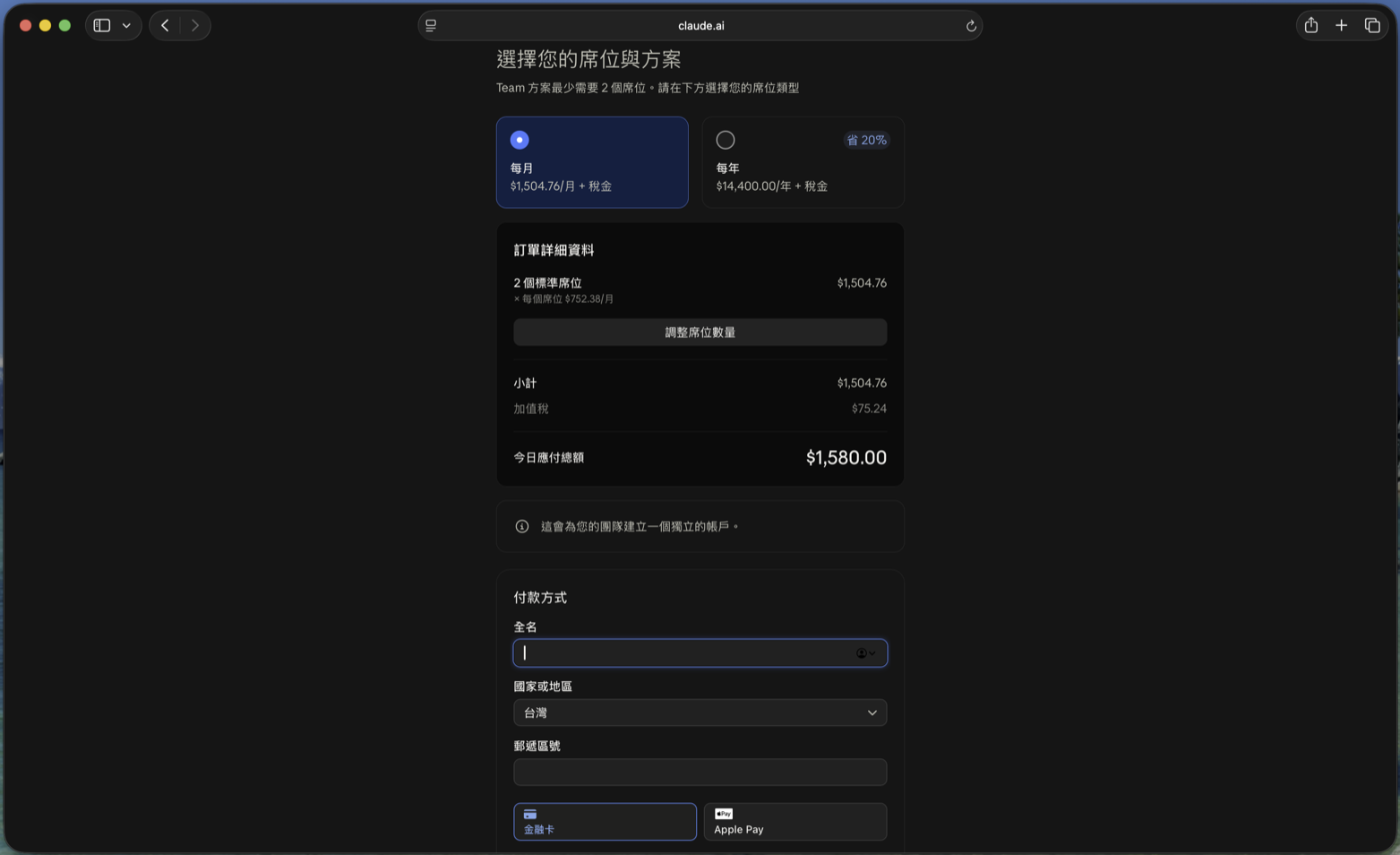Screen dimensions: 1400x855
Task: Click the page reader icon in the address bar
Action: (x=431, y=26)
